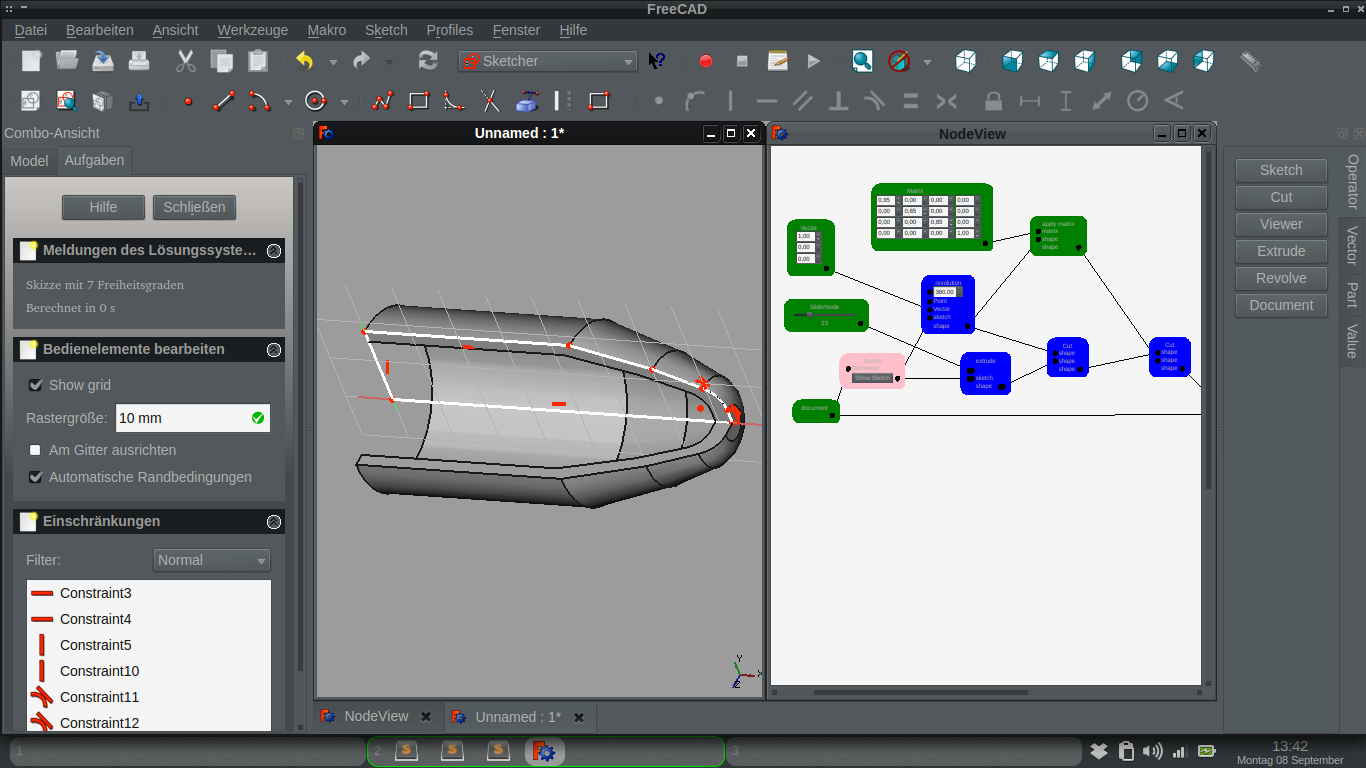Collapse the Meldungen des Lösungssystems section

pos(274,250)
